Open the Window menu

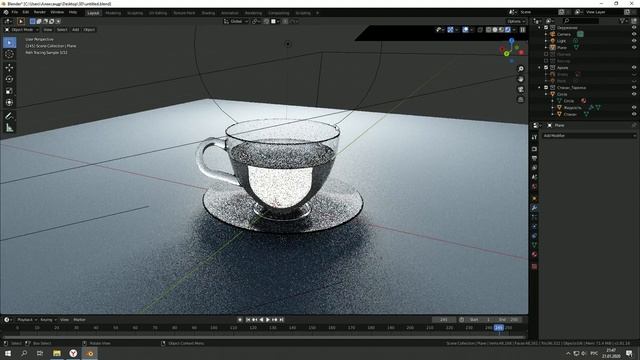coord(57,12)
